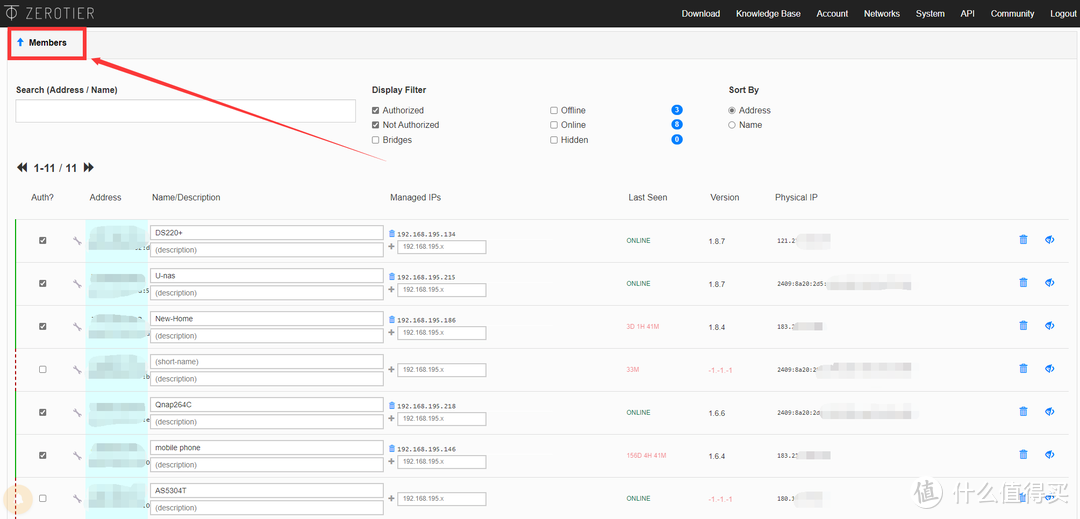Enable the Bridges display filter
The height and width of the screenshot is (519, 1080).
(376, 140)
